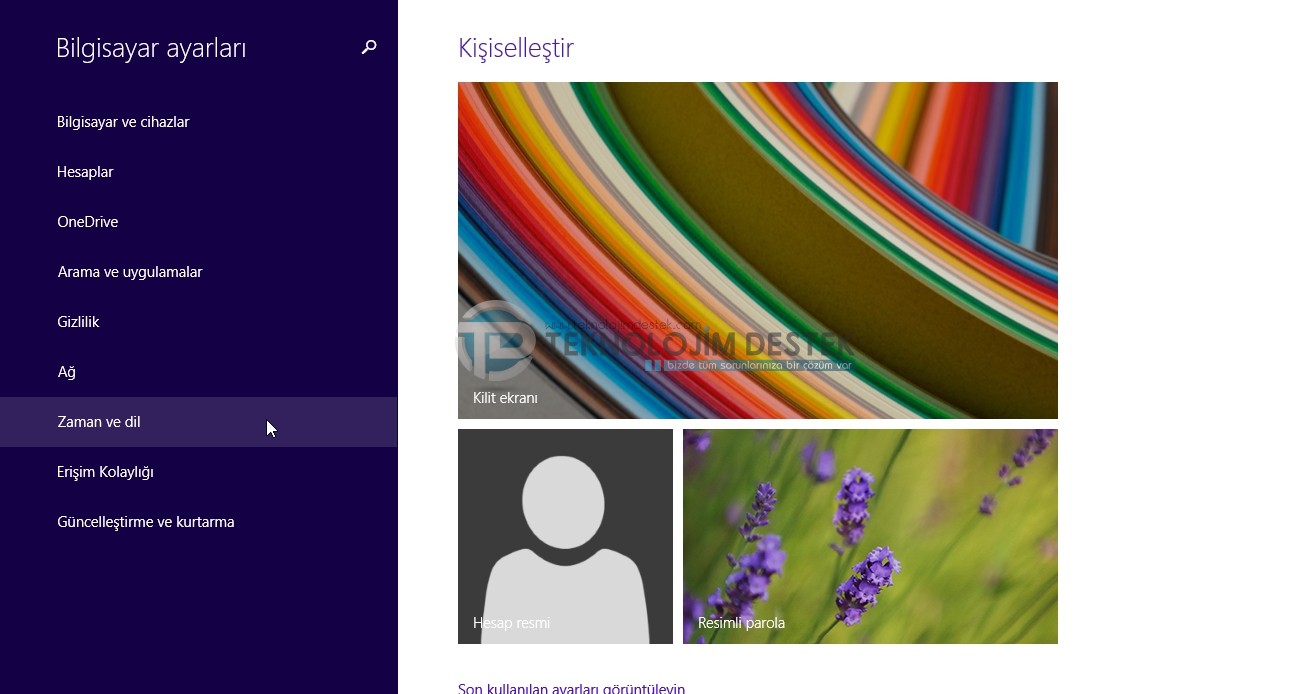This screenshot has width=1311, height=694.
Task: Click the Hesap resmi tile
Action: (x=565, y=536)
